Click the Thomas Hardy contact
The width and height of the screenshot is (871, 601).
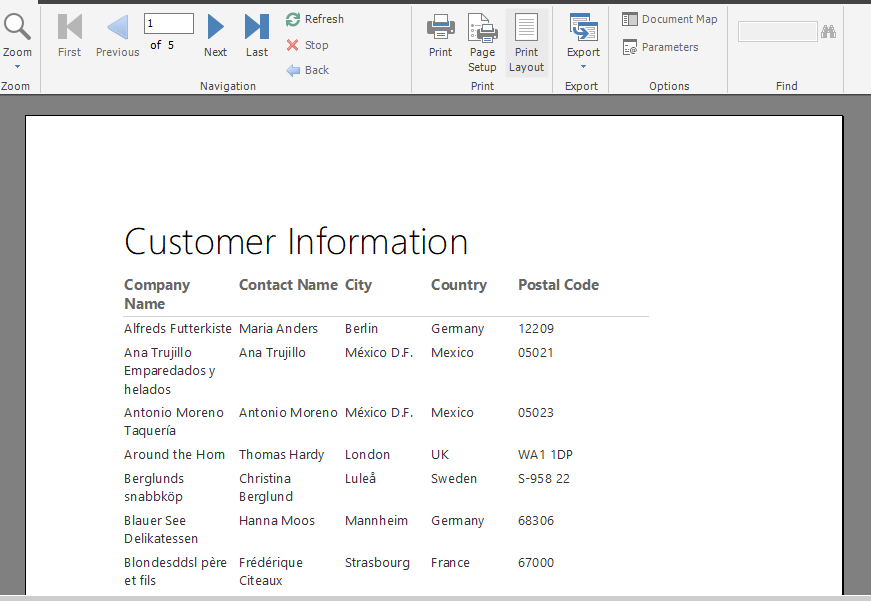pyautogui.click(x=282, y=454)
